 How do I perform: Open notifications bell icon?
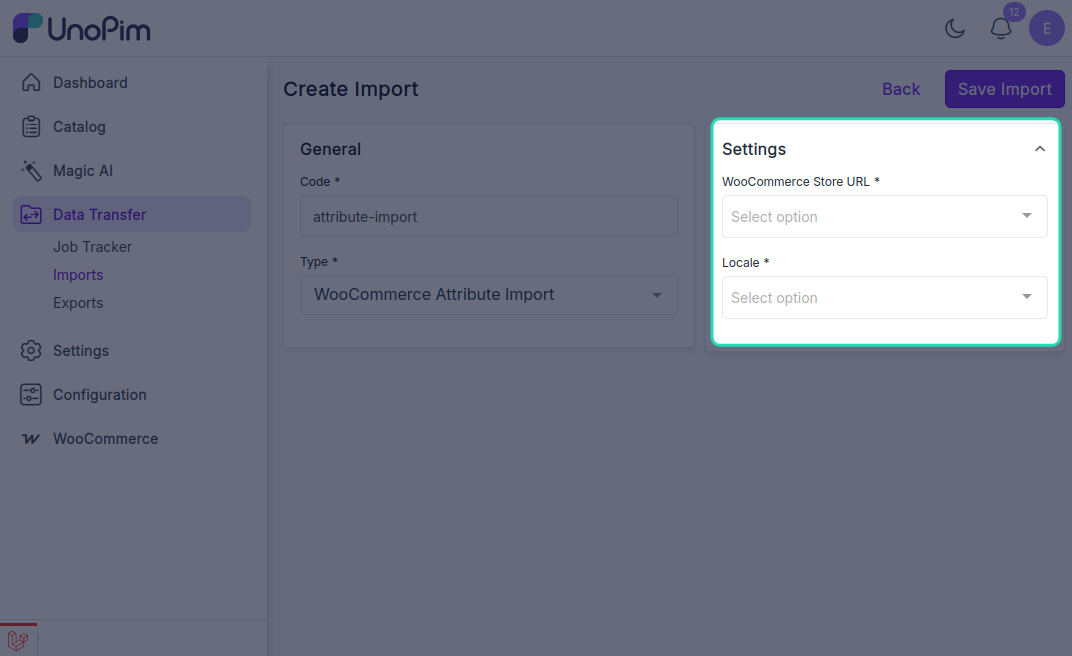[x=1001, y=29]
